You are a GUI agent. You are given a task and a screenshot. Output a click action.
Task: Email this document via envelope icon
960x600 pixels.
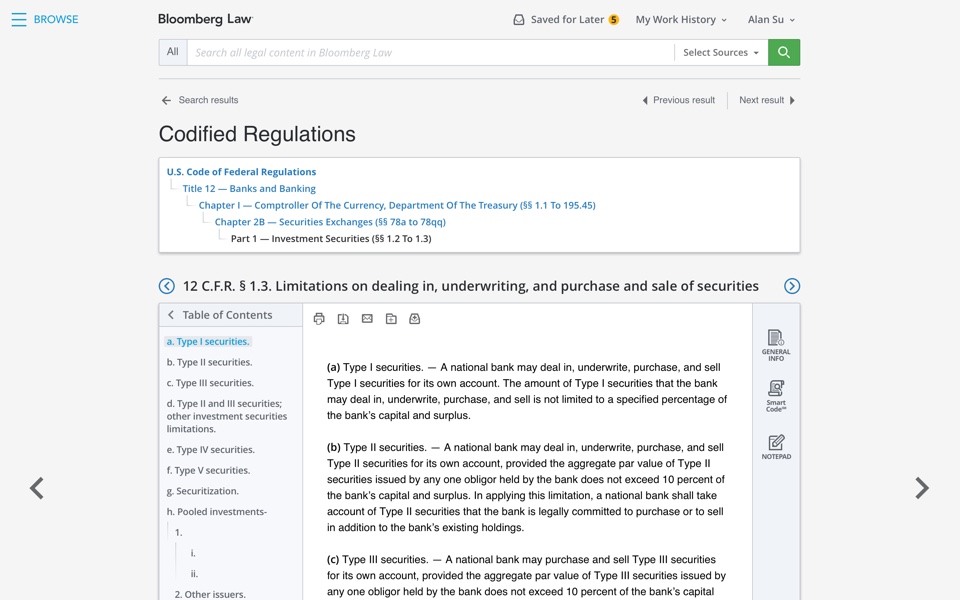pyautogui.click(x=367, y=319)
